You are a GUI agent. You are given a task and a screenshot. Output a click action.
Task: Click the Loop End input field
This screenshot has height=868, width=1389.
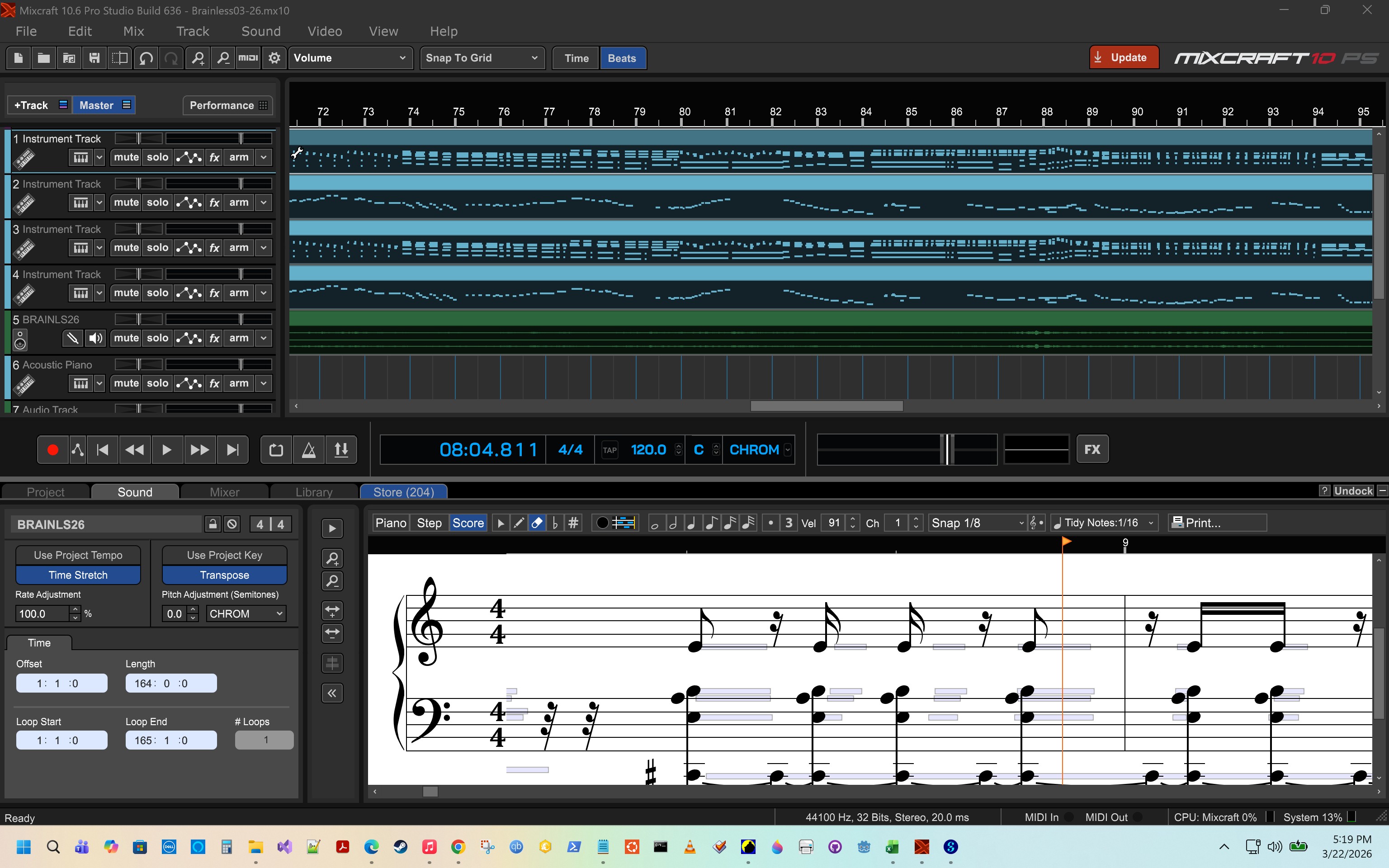(x=170, y=740)
